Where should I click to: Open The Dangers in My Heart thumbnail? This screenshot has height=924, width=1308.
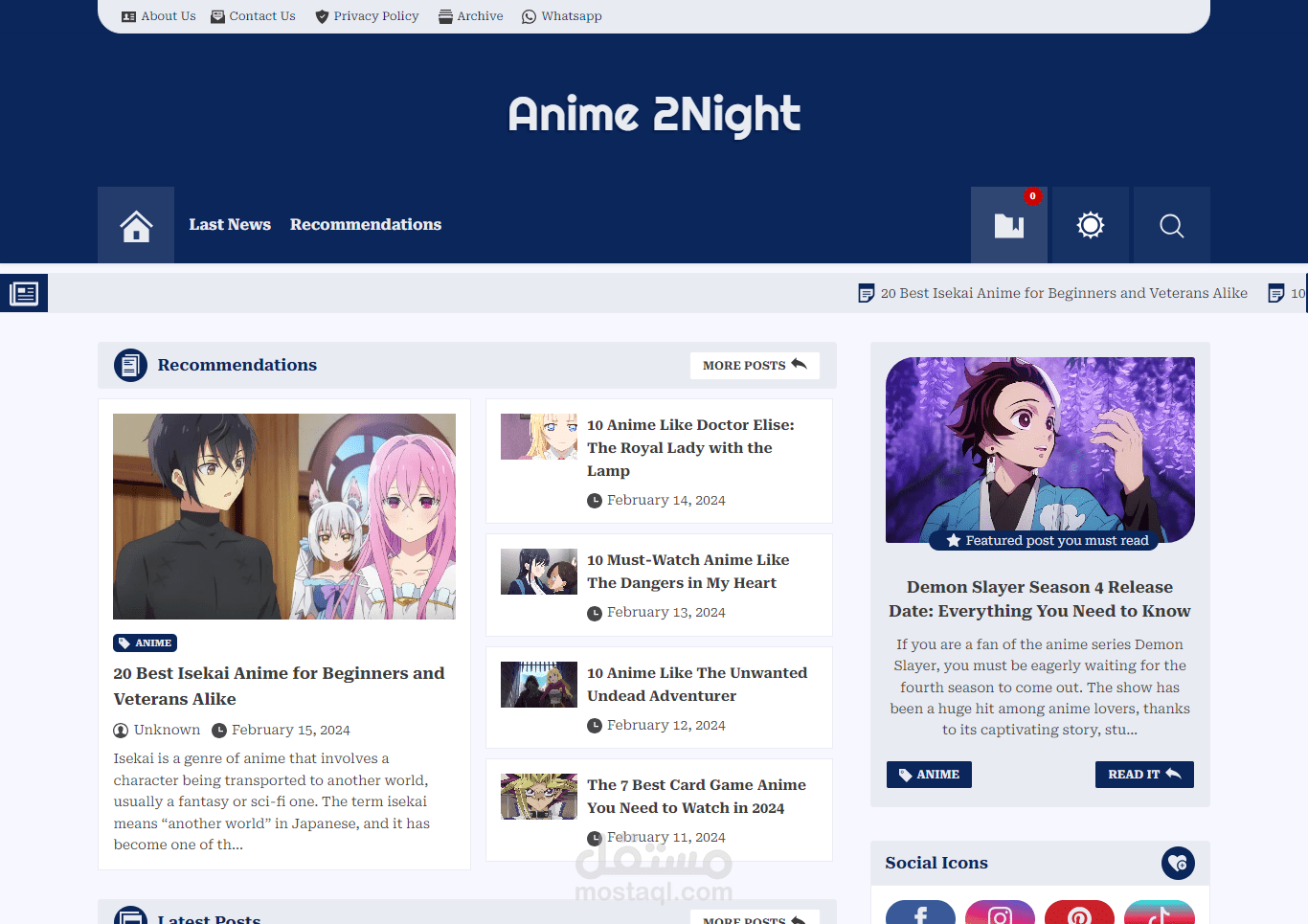(x=539, y=572)
